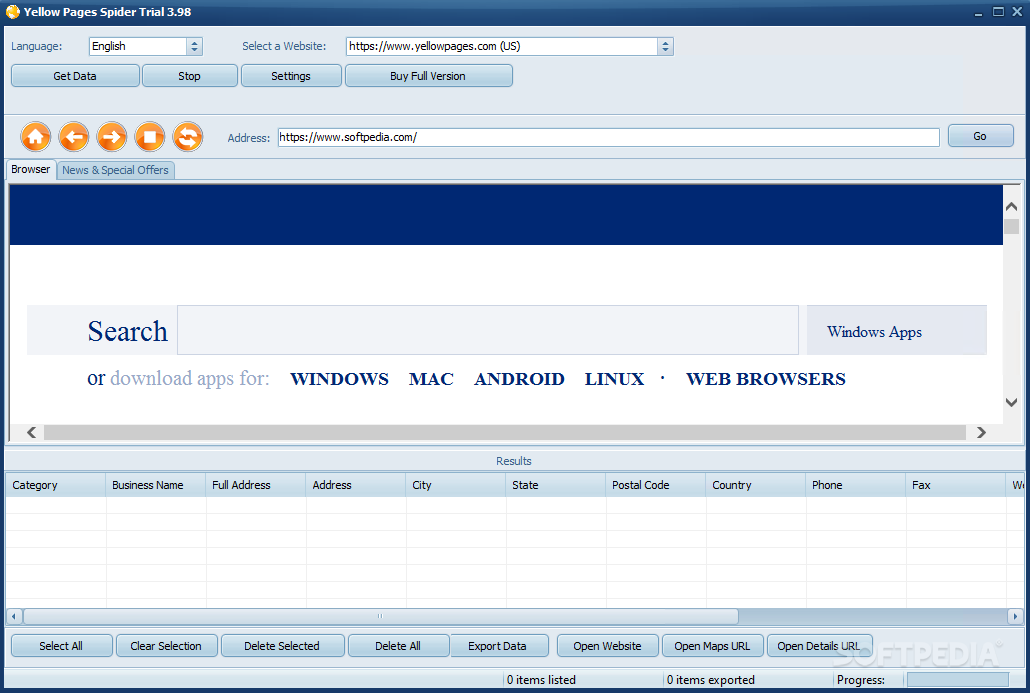Stop page loading with the orange square icon
Viewport: 1030px width, 693px height.
point(150,137)
